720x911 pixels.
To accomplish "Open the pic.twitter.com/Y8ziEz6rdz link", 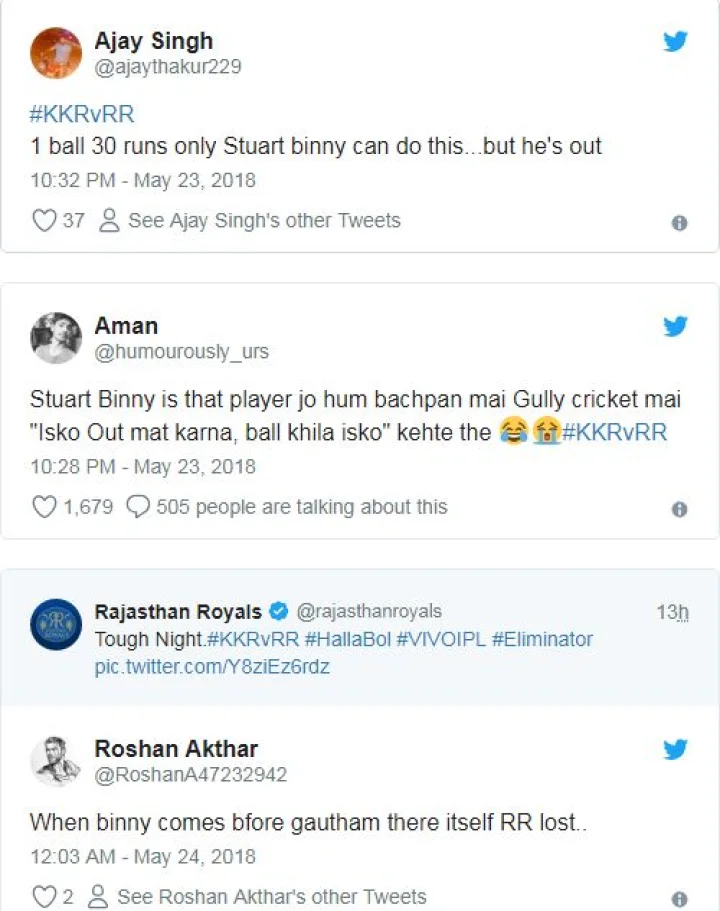I will (211, 667).
